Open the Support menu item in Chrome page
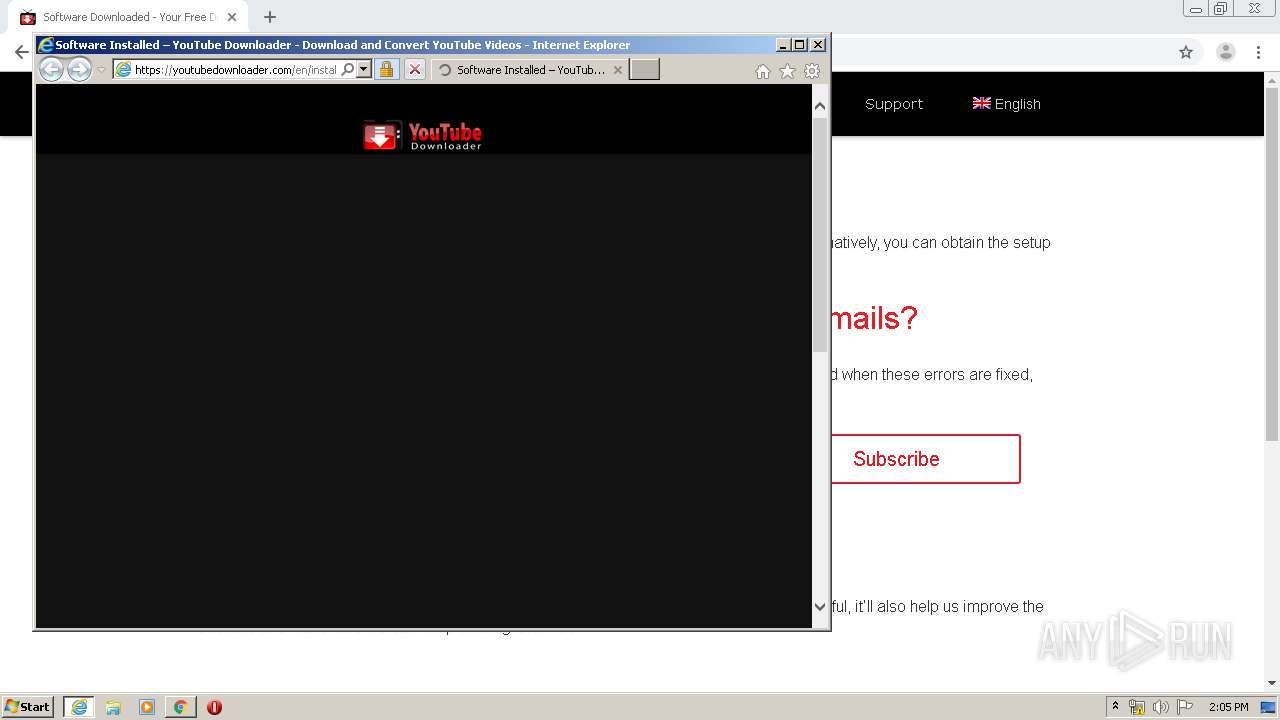The height and width of the screenshot is (720, 1280). (x=894, y=104)
